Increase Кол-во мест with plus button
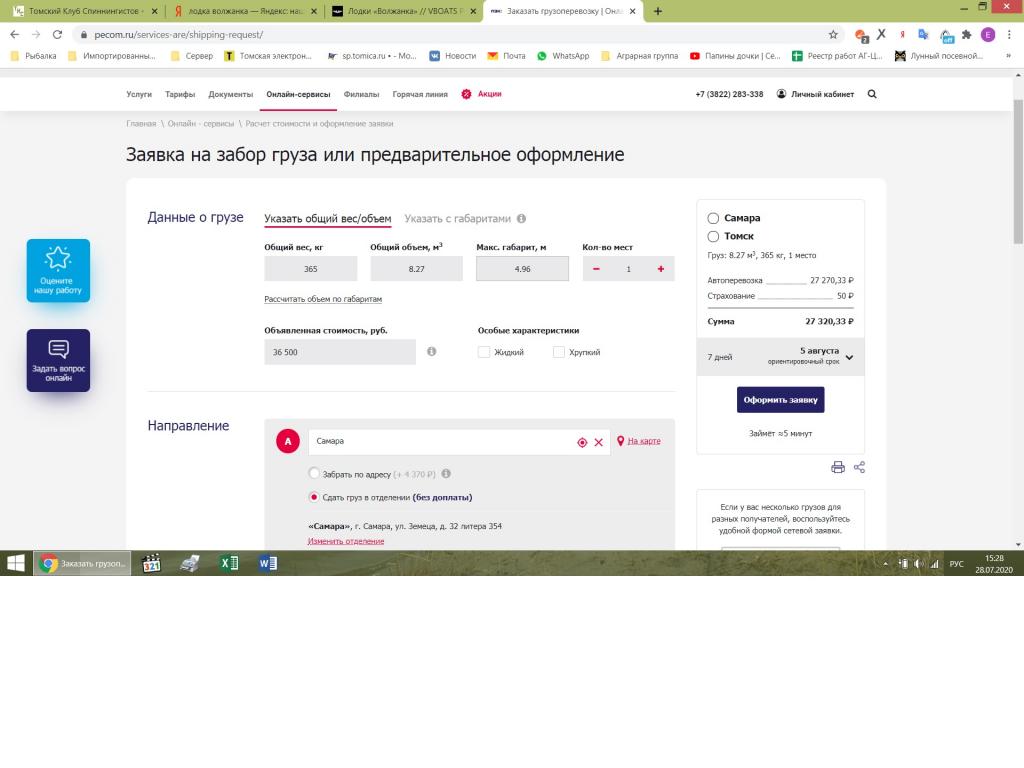The width and height of the screenshot is (1024, 768). click(x=660, y=269)
